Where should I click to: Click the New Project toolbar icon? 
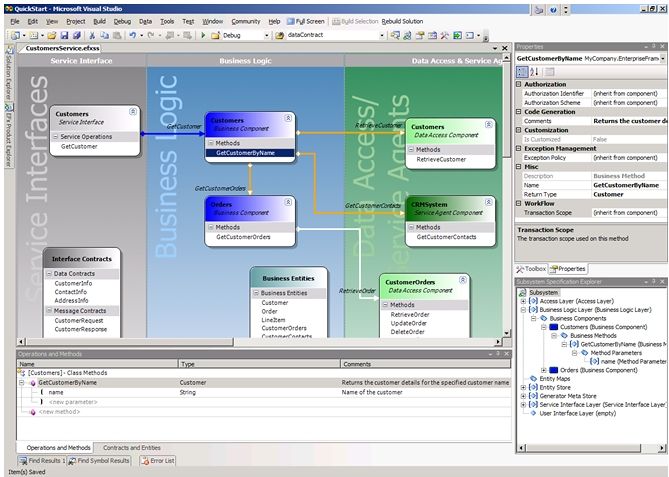15,35
